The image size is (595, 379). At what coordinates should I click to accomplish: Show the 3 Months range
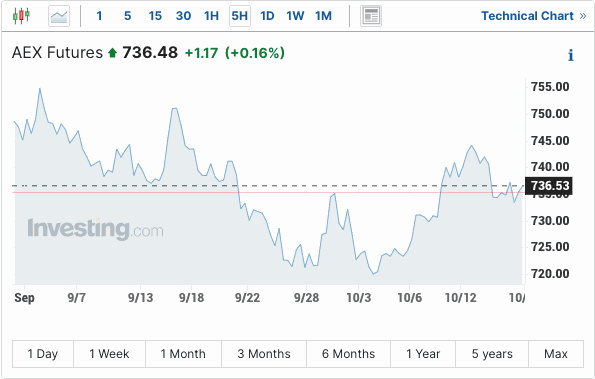(x=264, y=354)
